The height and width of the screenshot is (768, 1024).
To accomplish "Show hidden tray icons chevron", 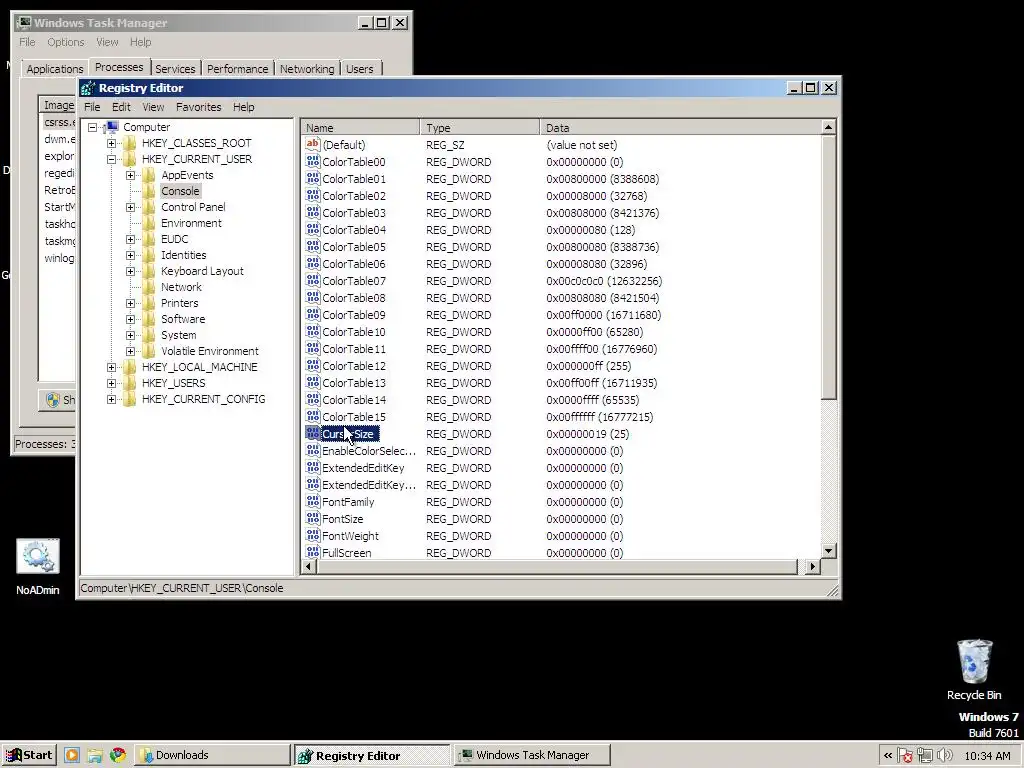I will 888,756.
